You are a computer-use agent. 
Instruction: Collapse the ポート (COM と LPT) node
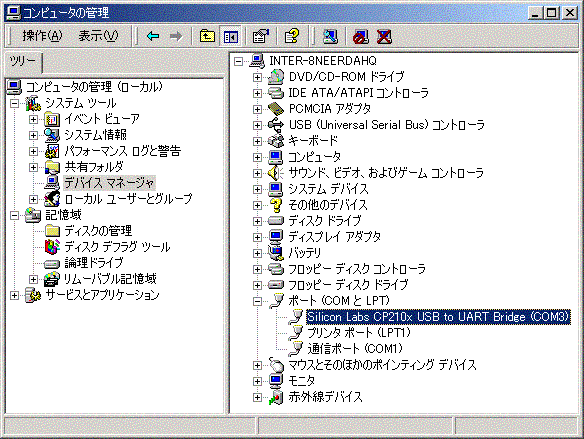point(257,301)
